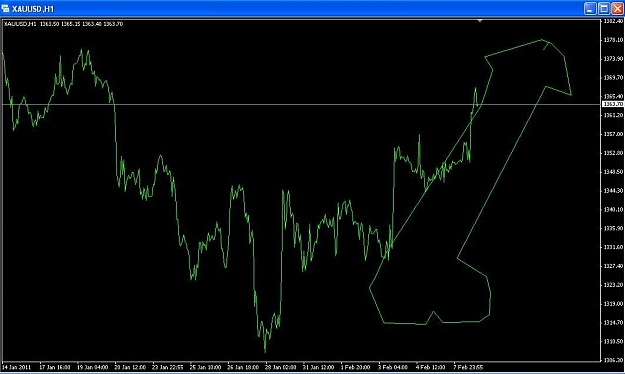Click the 28 Jan 02:00 time label
The width and height of the screenshot is (625, 374).
click(x=281, y=367)
